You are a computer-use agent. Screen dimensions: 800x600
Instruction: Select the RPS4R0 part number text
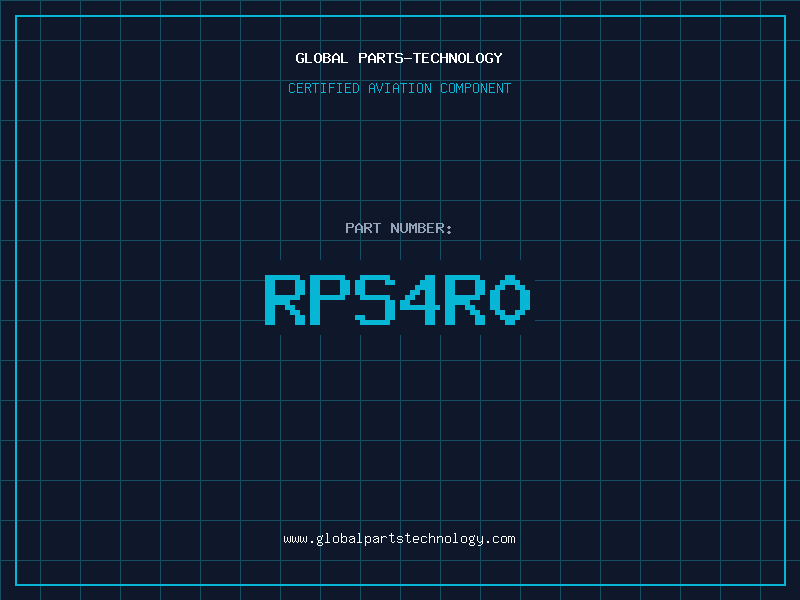click(x=398, y=299)
